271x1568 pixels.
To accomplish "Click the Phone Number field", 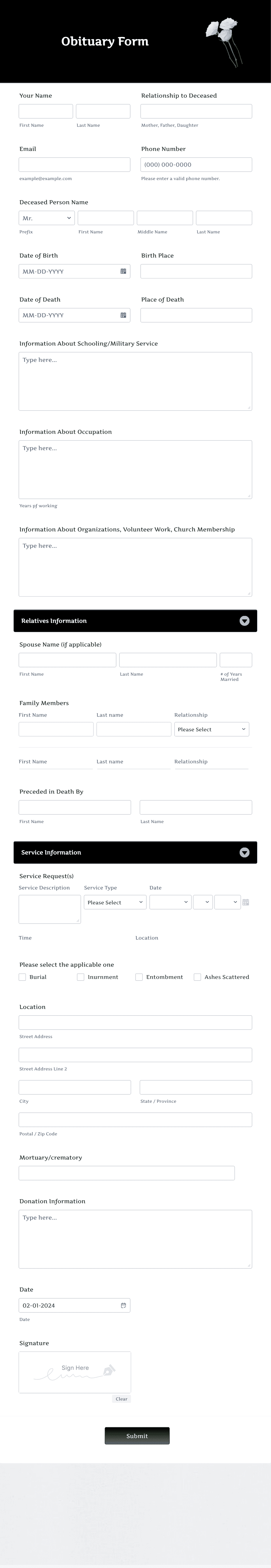I will click(196, 164).
